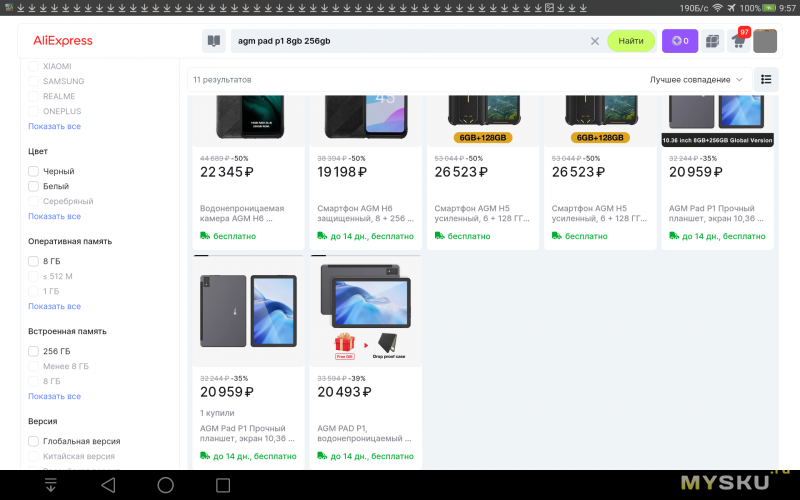Click the 11 результатов count text
The height and width of the screenshot is (500, 800).
[x=222, y=80]
